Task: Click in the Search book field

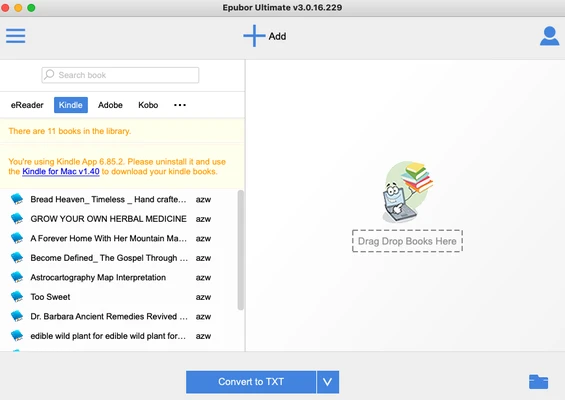Action: [x=120, y=75]
